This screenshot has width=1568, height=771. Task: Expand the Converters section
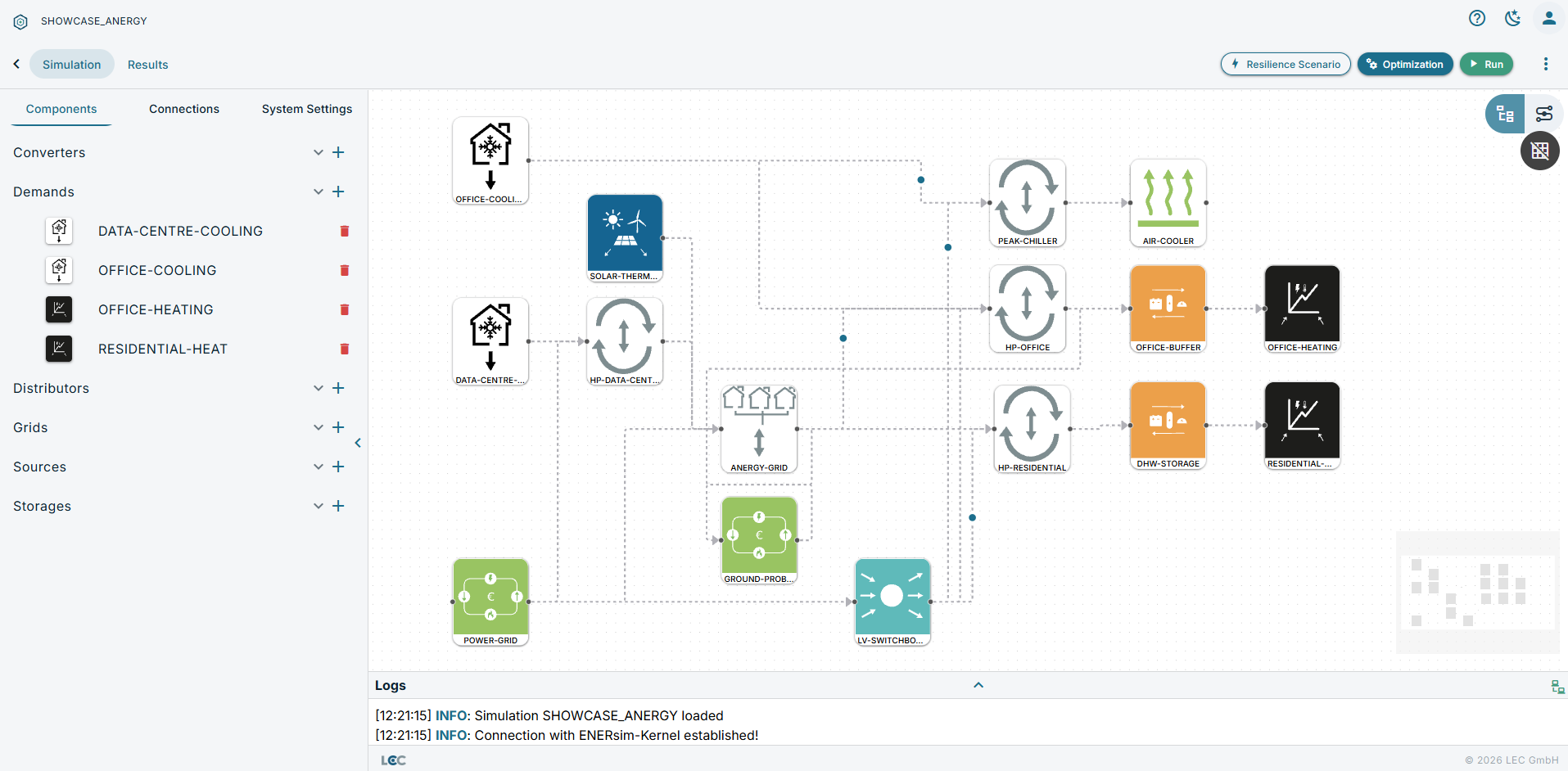click(x=319, y=152)
